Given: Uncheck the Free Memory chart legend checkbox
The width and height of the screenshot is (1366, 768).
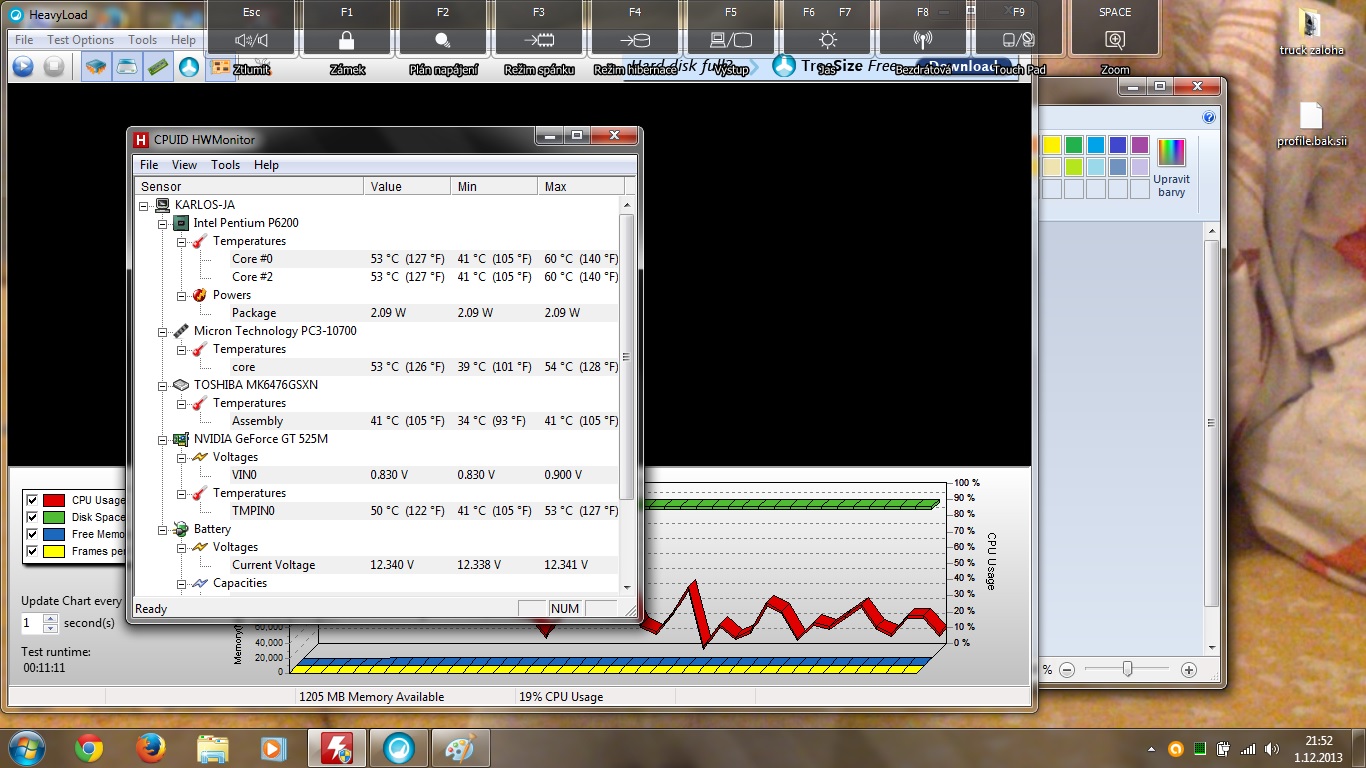Looking at the screenshot, I should coord(33,534).
